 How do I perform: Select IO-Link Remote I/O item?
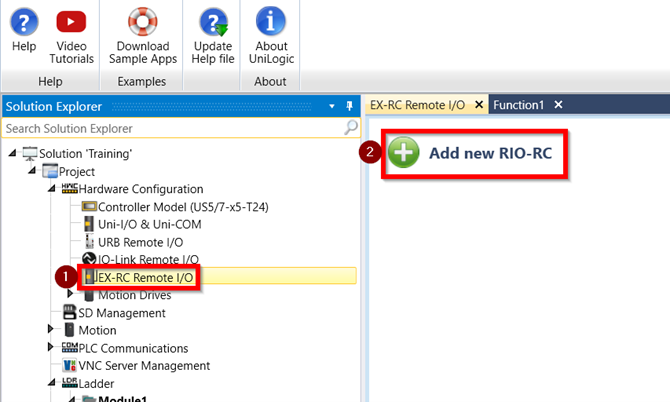click(x=148, y=260)
